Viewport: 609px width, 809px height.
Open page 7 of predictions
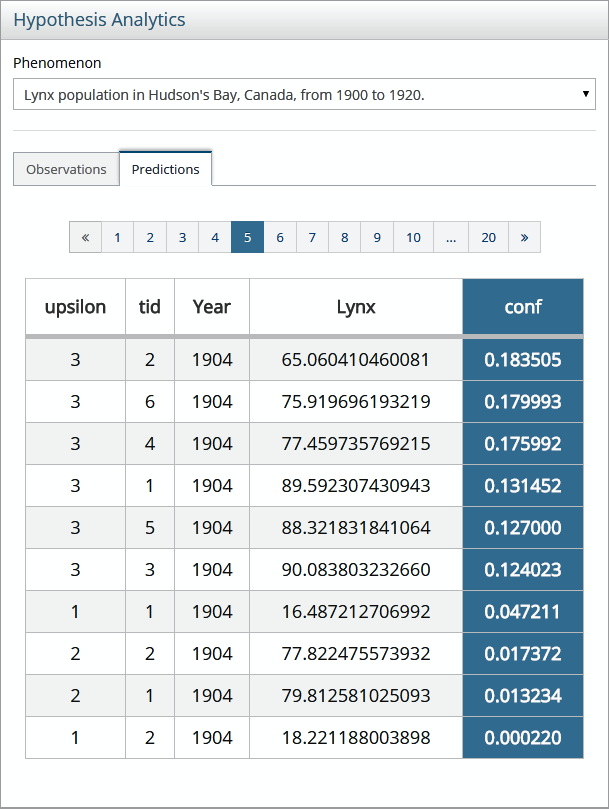tap(312, 237)
